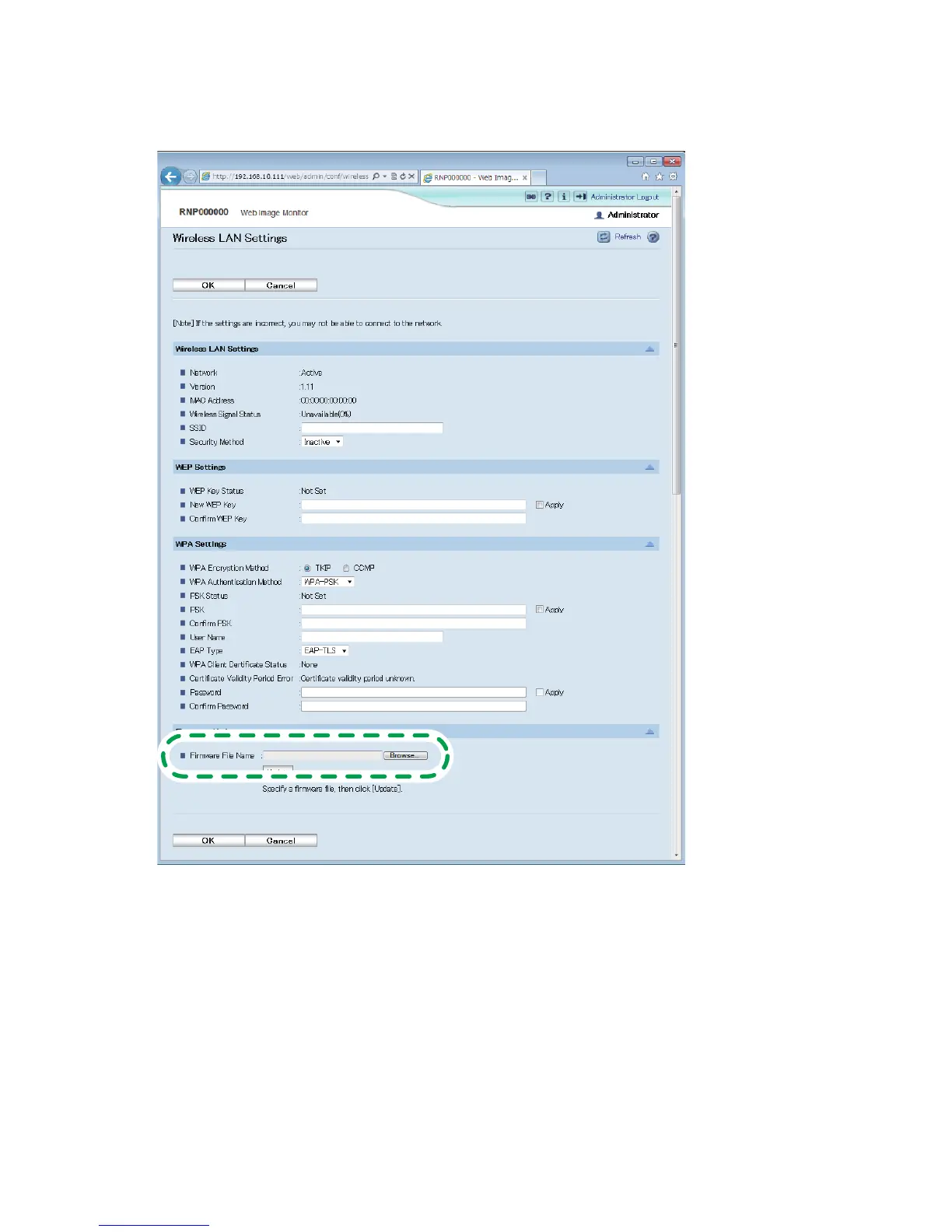Click the SSID input field

point(372,428)
